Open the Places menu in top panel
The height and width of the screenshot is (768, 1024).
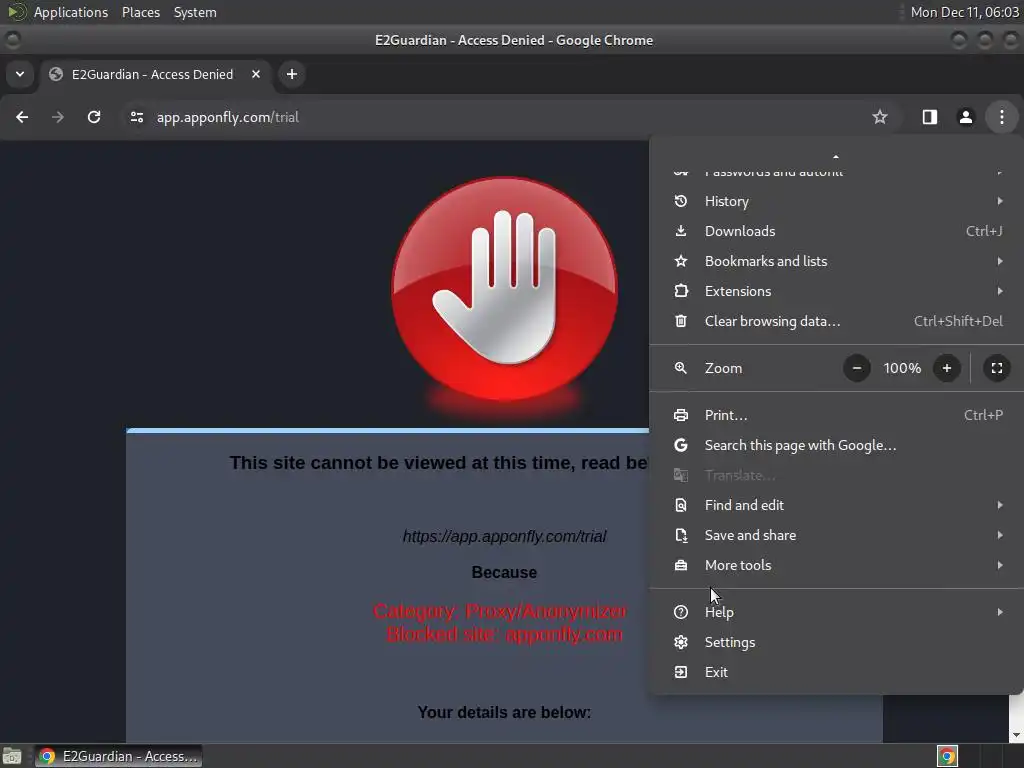(141, 12)
